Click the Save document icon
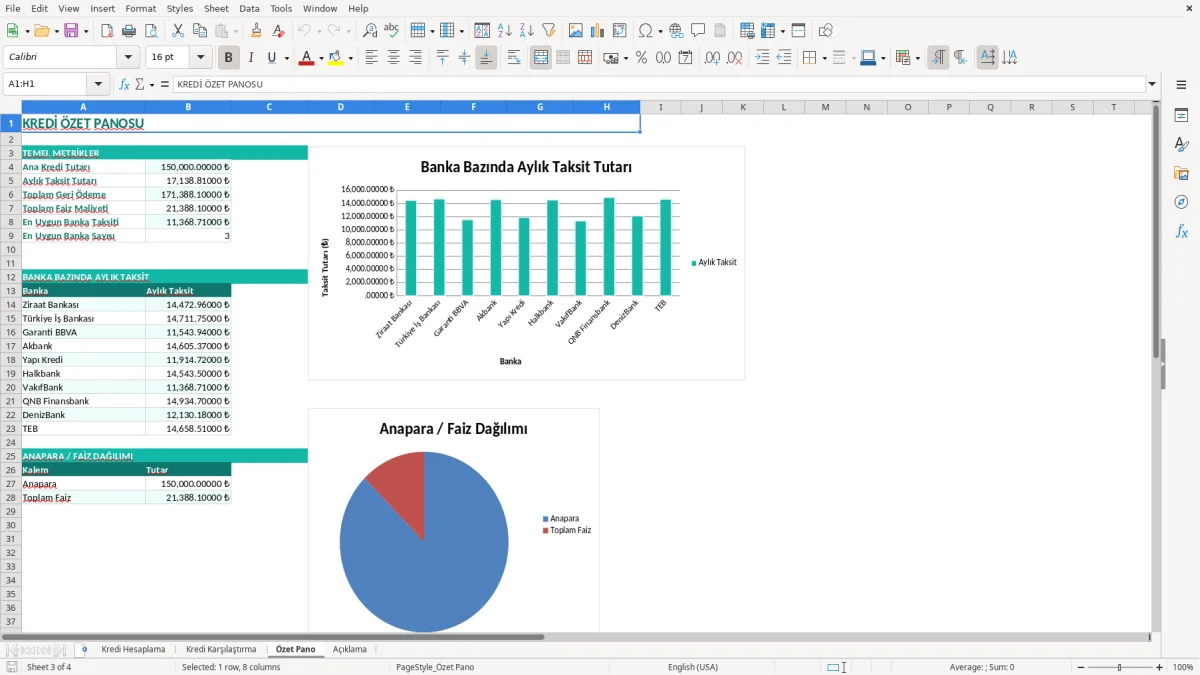The width and height of the screenshot is (1200, 675). [71, 31]
